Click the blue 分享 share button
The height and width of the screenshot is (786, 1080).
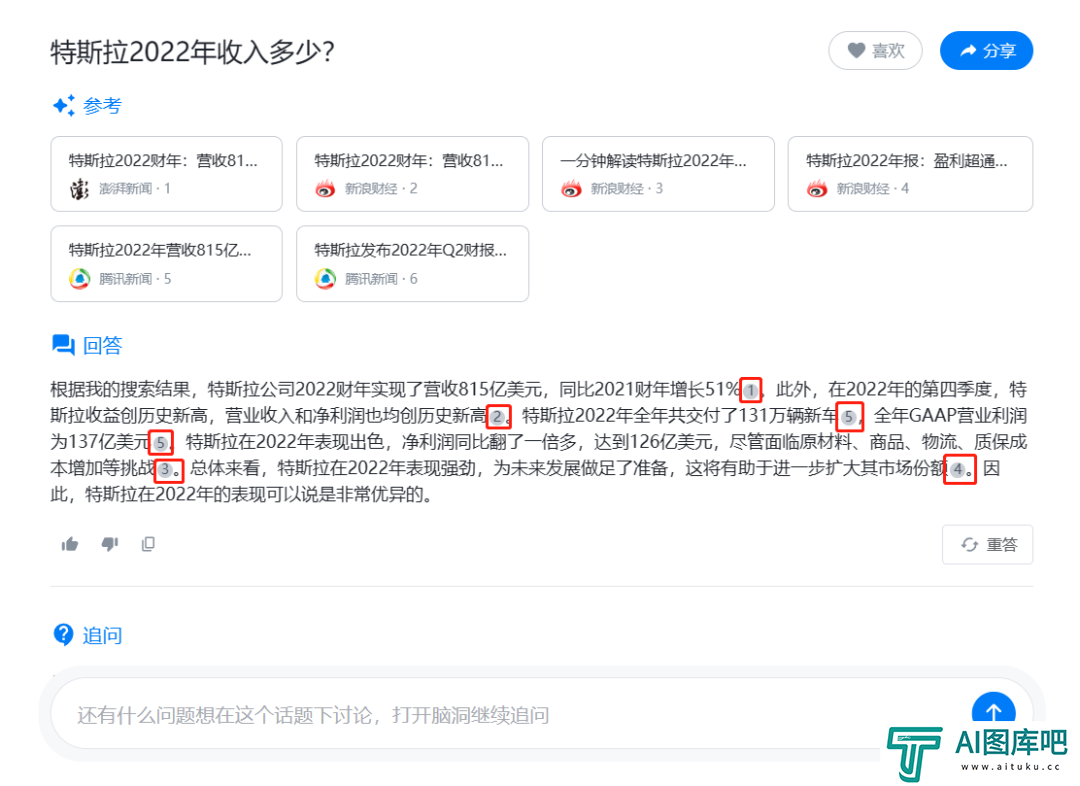pos(986,50)
